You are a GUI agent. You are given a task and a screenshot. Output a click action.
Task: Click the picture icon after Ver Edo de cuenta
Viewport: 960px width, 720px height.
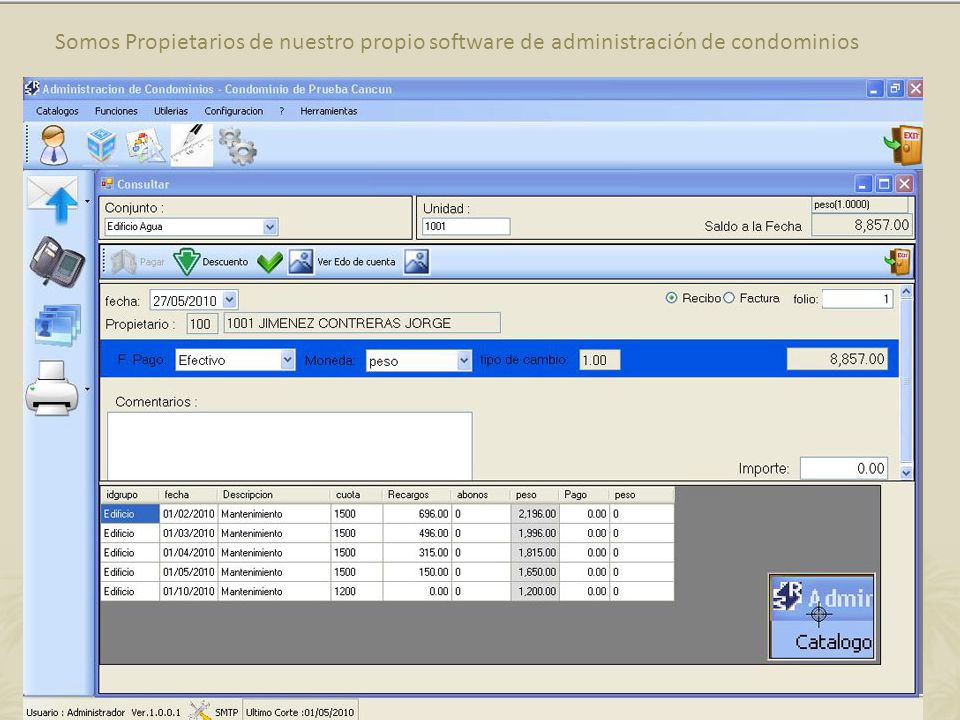tap(416, 262)
